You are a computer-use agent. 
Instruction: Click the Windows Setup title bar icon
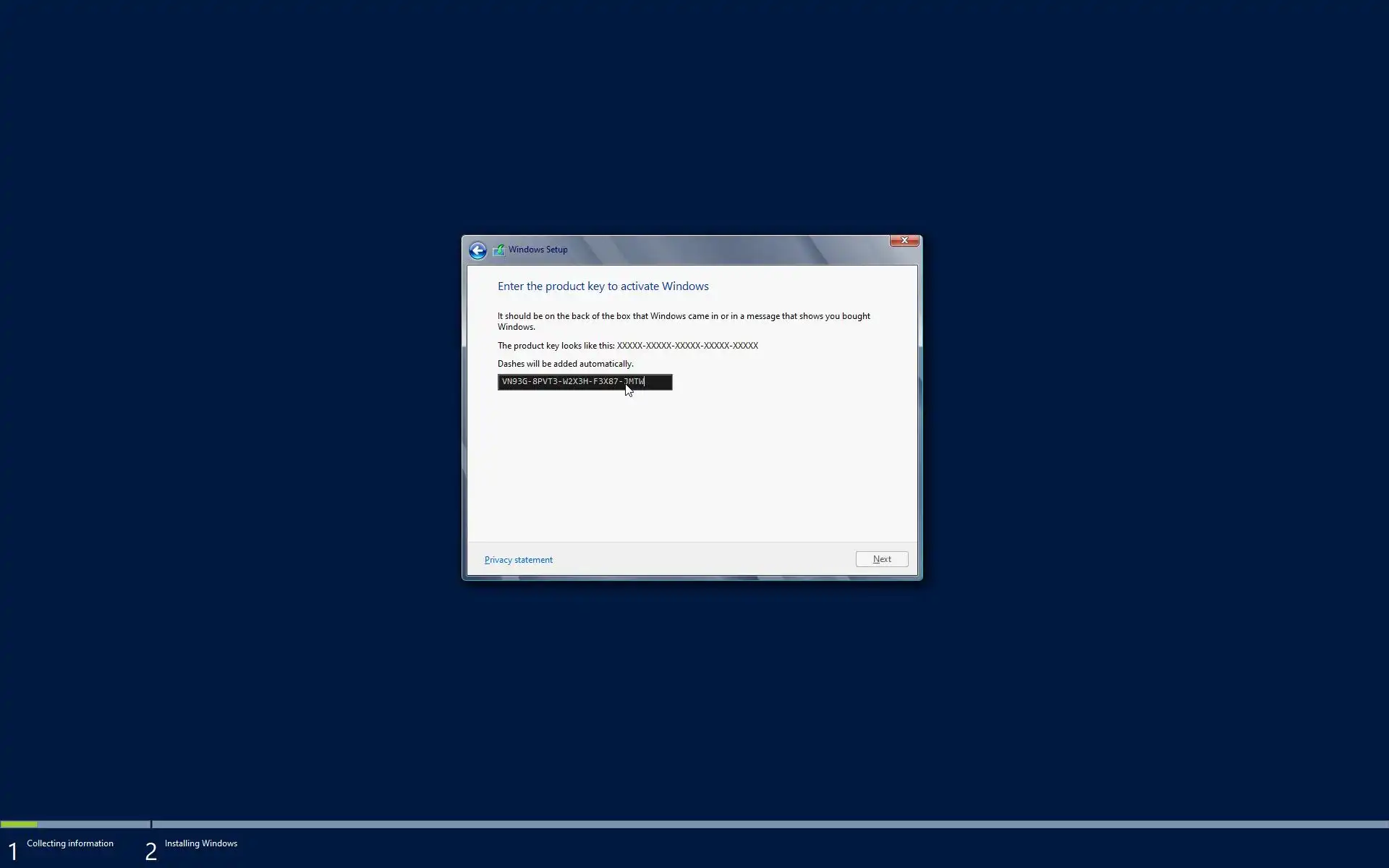tap(499, 250)
